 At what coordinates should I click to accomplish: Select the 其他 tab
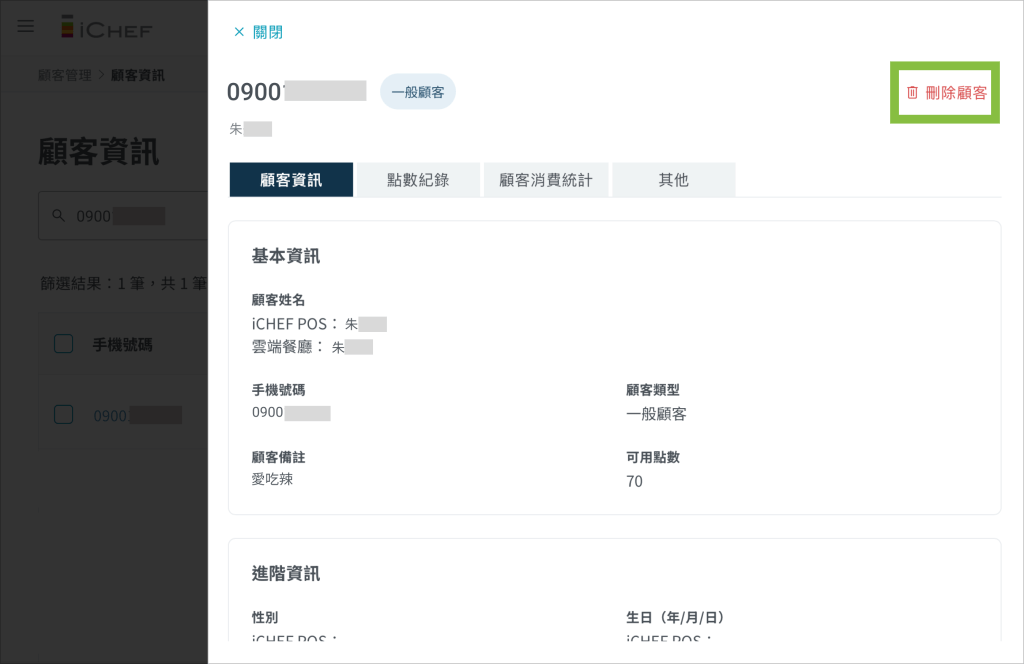pos(673,180)
